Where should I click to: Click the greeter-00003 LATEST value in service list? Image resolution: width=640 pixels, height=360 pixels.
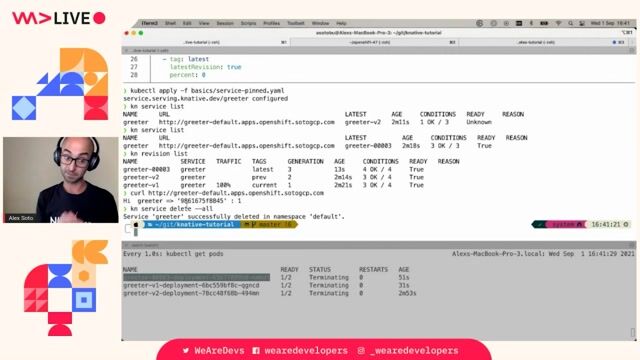point(368,146)
